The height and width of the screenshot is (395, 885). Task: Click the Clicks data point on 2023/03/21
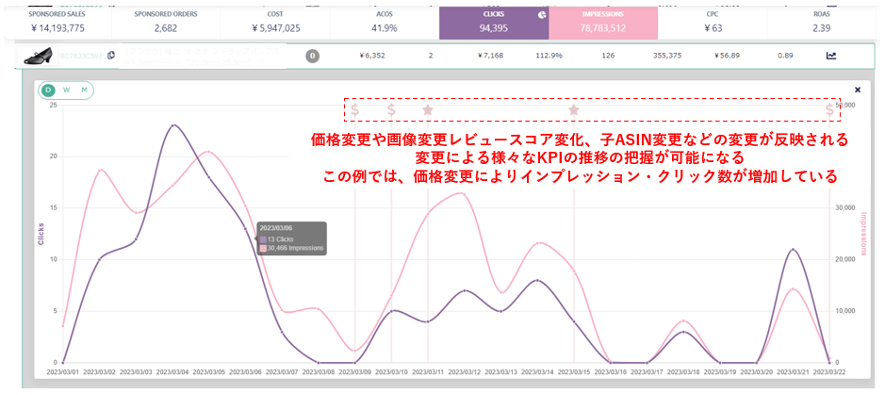pyautogui.click(x=794, y=249)
